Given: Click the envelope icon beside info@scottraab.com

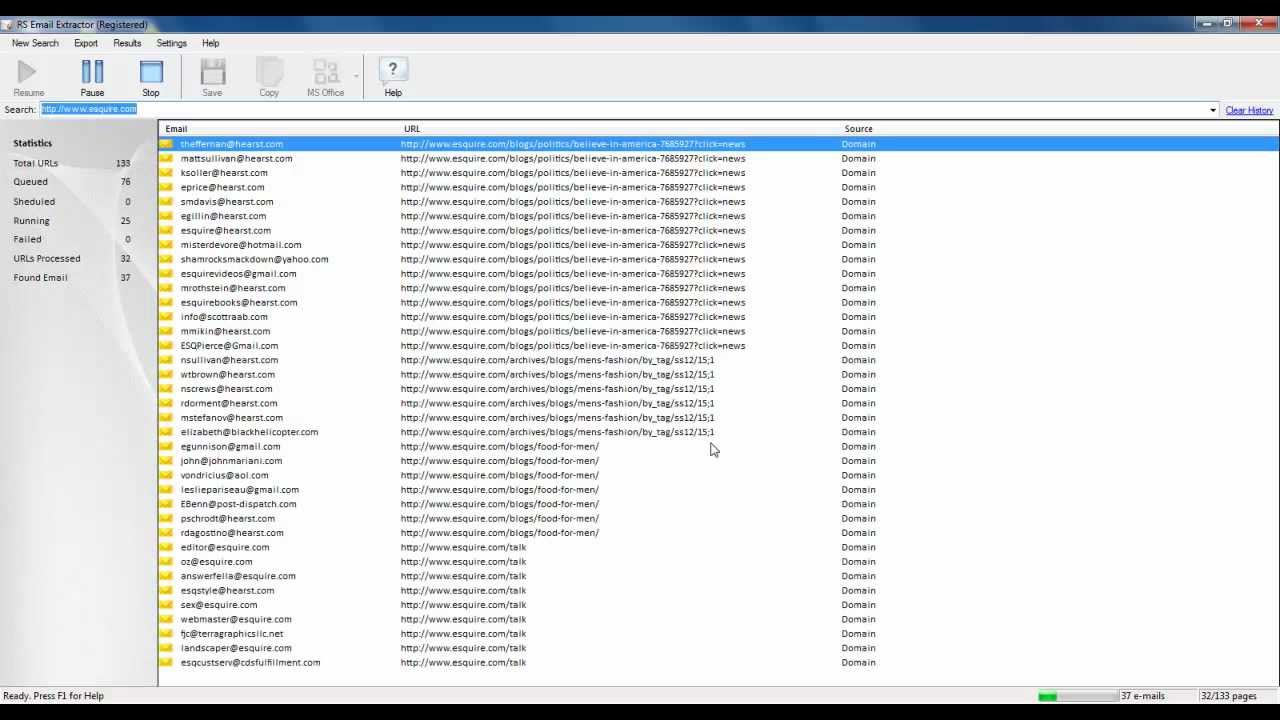Looking at the screenshot, I should point(166,317).
